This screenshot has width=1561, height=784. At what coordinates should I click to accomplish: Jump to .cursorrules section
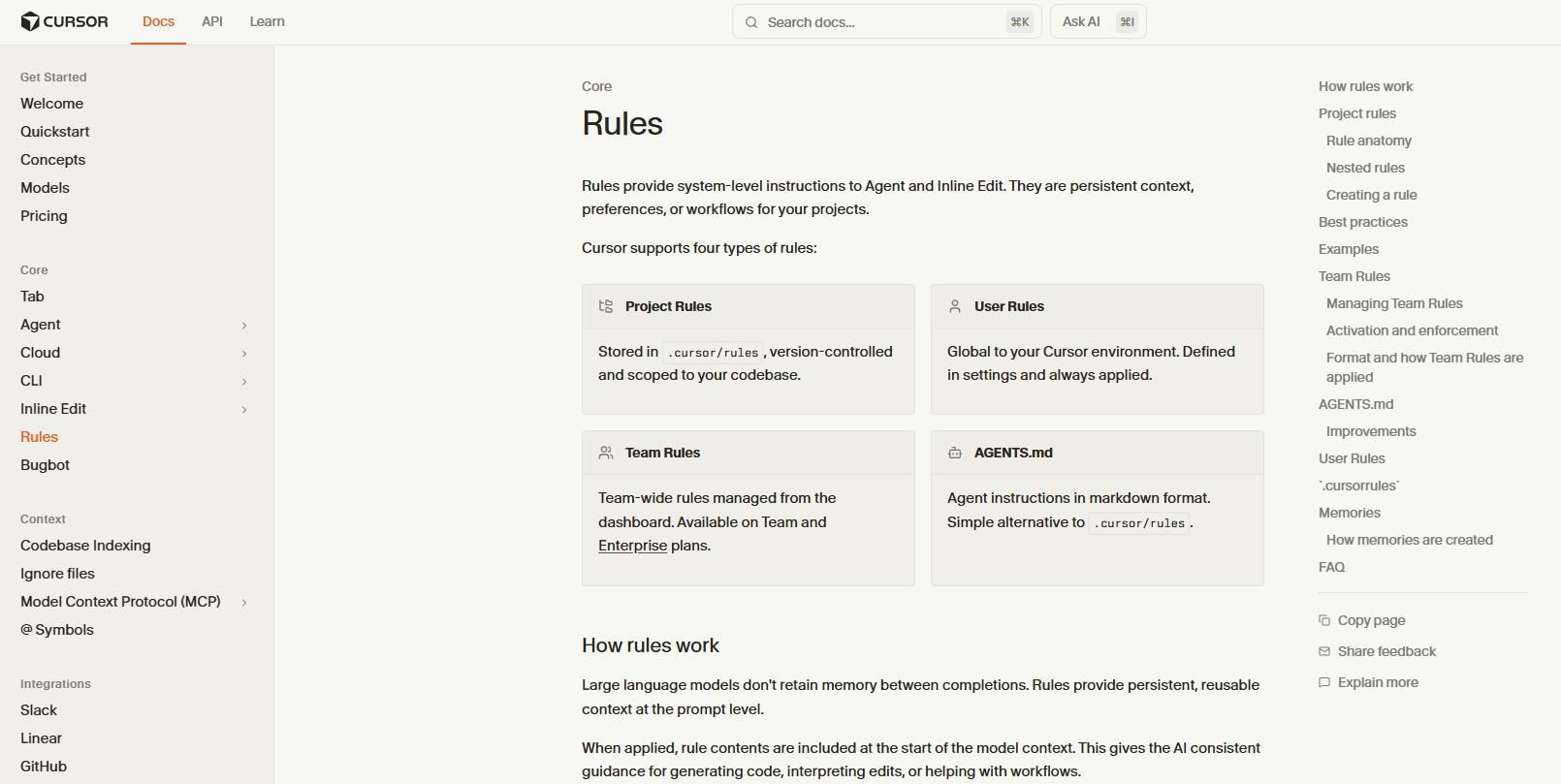(x=1359, y=486)
